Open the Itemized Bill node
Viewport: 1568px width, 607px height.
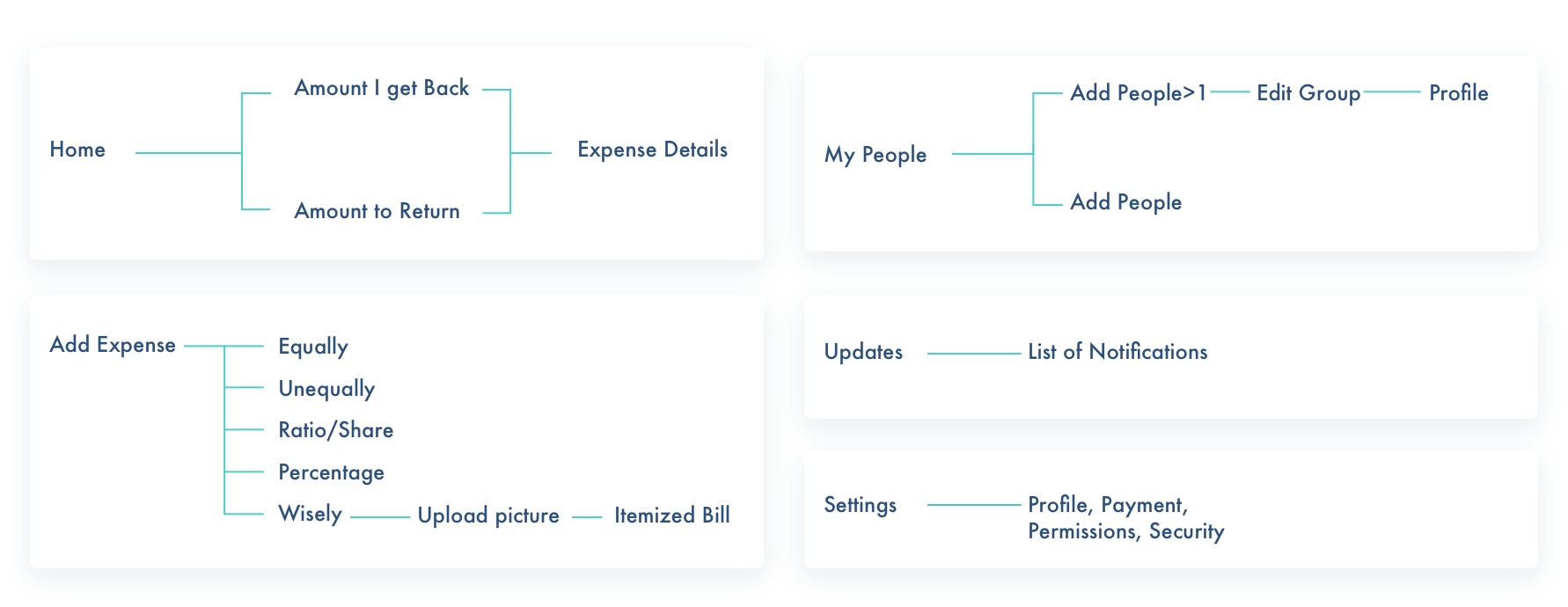coord(671,516)
